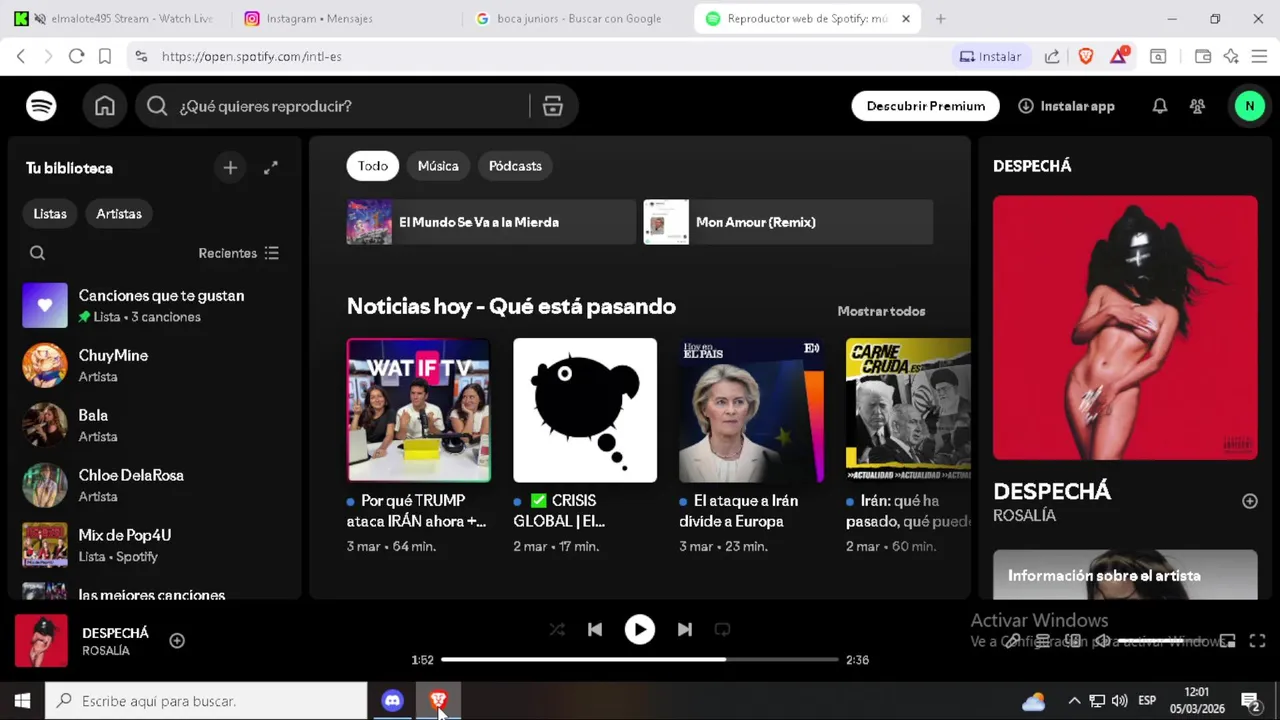The width and height of the screenshot is (1280, 720).
Task: Skip to the next track
Action: tap(685, 629)
